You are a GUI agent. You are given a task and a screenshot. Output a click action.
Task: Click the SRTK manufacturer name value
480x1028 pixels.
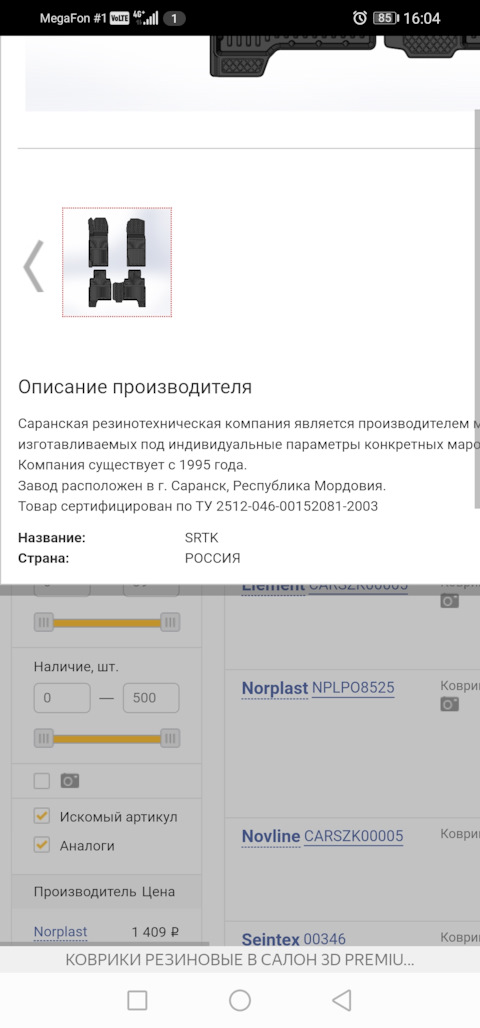(x=201, y=538)
